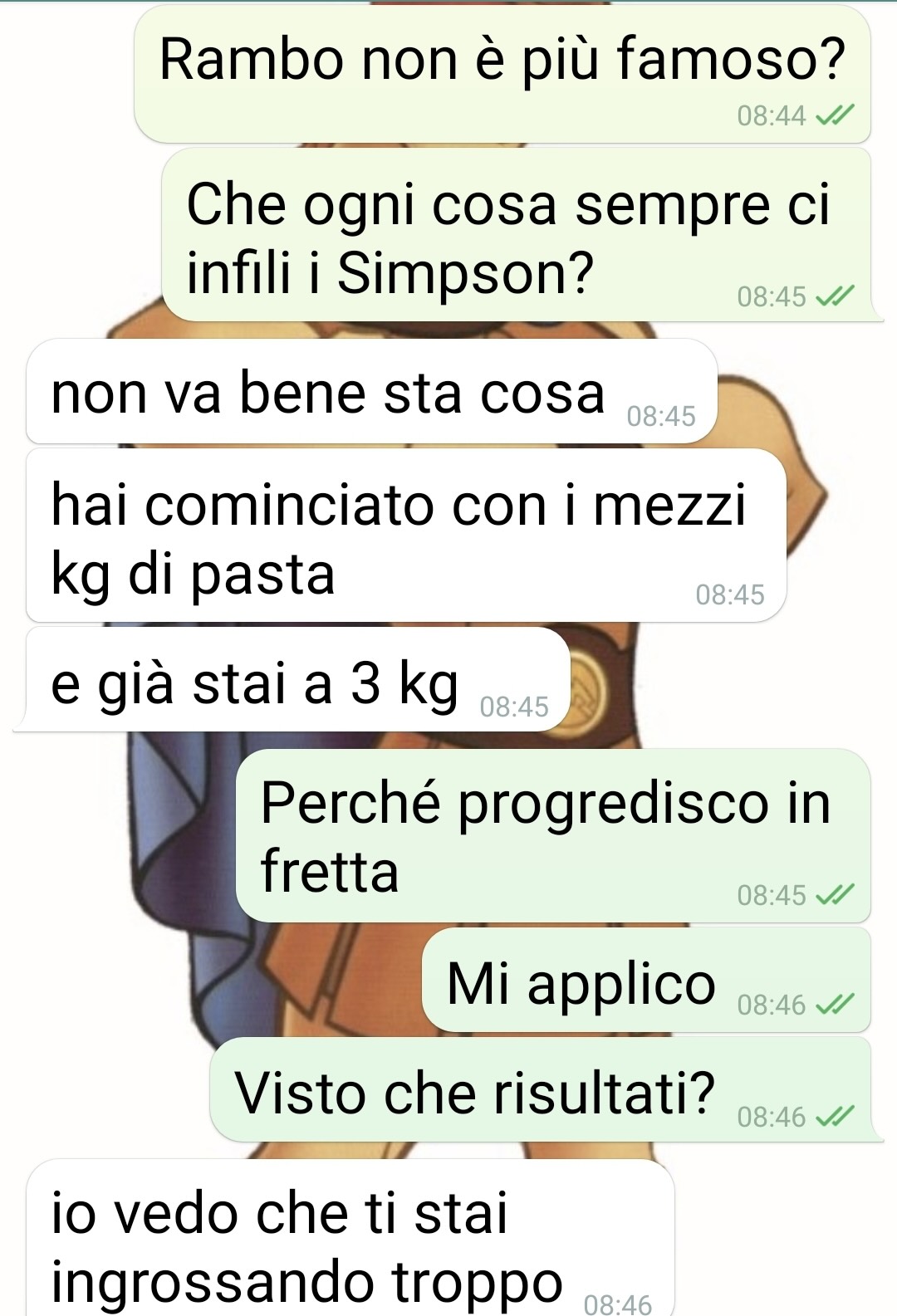Tap the 'Mi applico' message bubble
This screenshot has height=1316, width=897.
coord(646,981)
